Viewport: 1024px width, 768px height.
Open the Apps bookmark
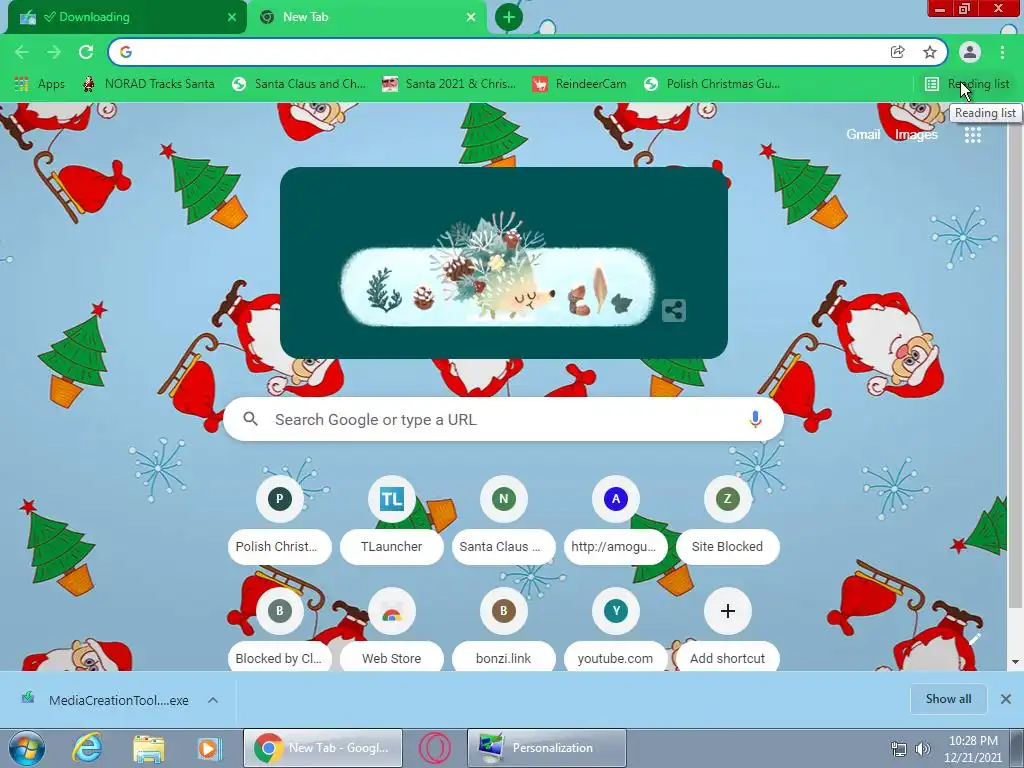(40, 84)
